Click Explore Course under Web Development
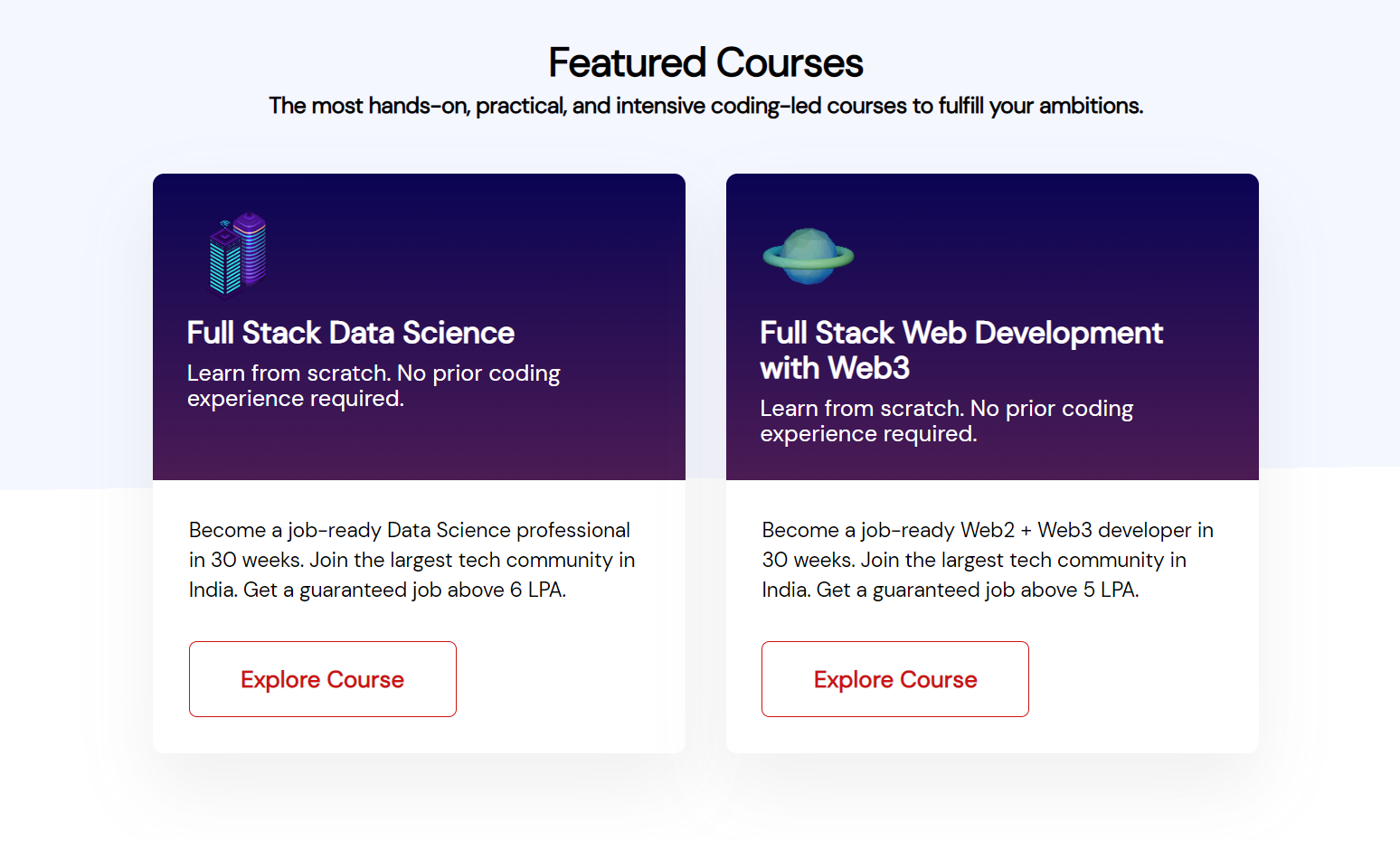This screenshot has height=841, width=1400. 894,679
